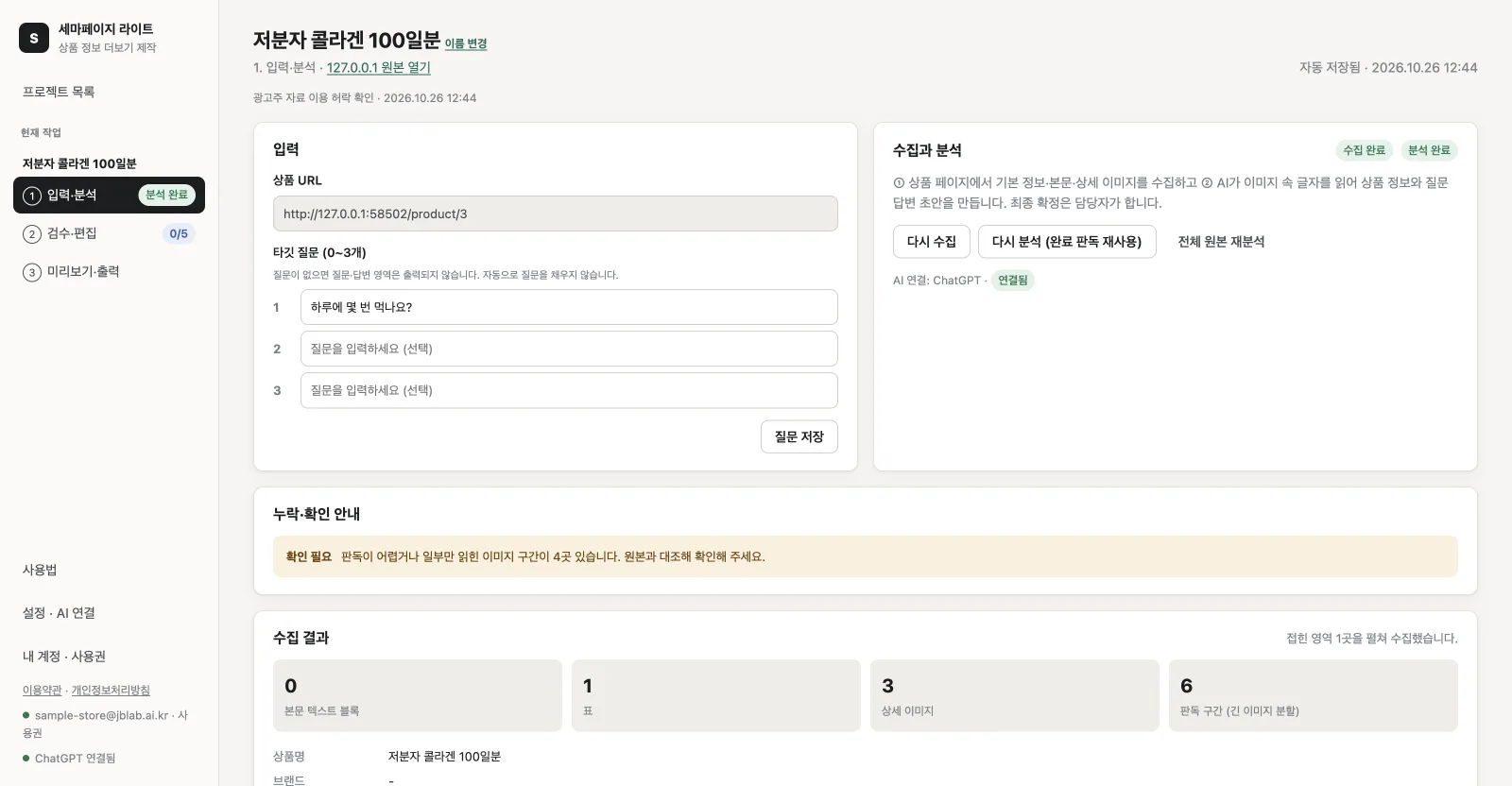This screenshot has width=1512, height=786.
Task: Click step 3 circle icon for 미리보기·출력
Action: (32, 272)
